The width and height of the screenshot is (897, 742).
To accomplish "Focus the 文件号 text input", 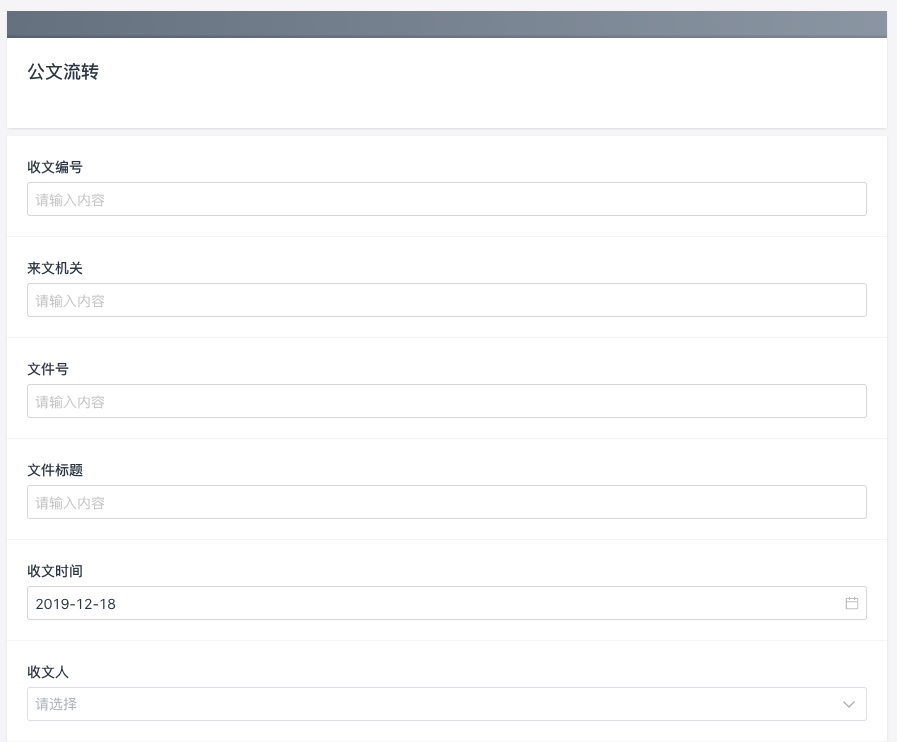I will click(x=447, y=401).
